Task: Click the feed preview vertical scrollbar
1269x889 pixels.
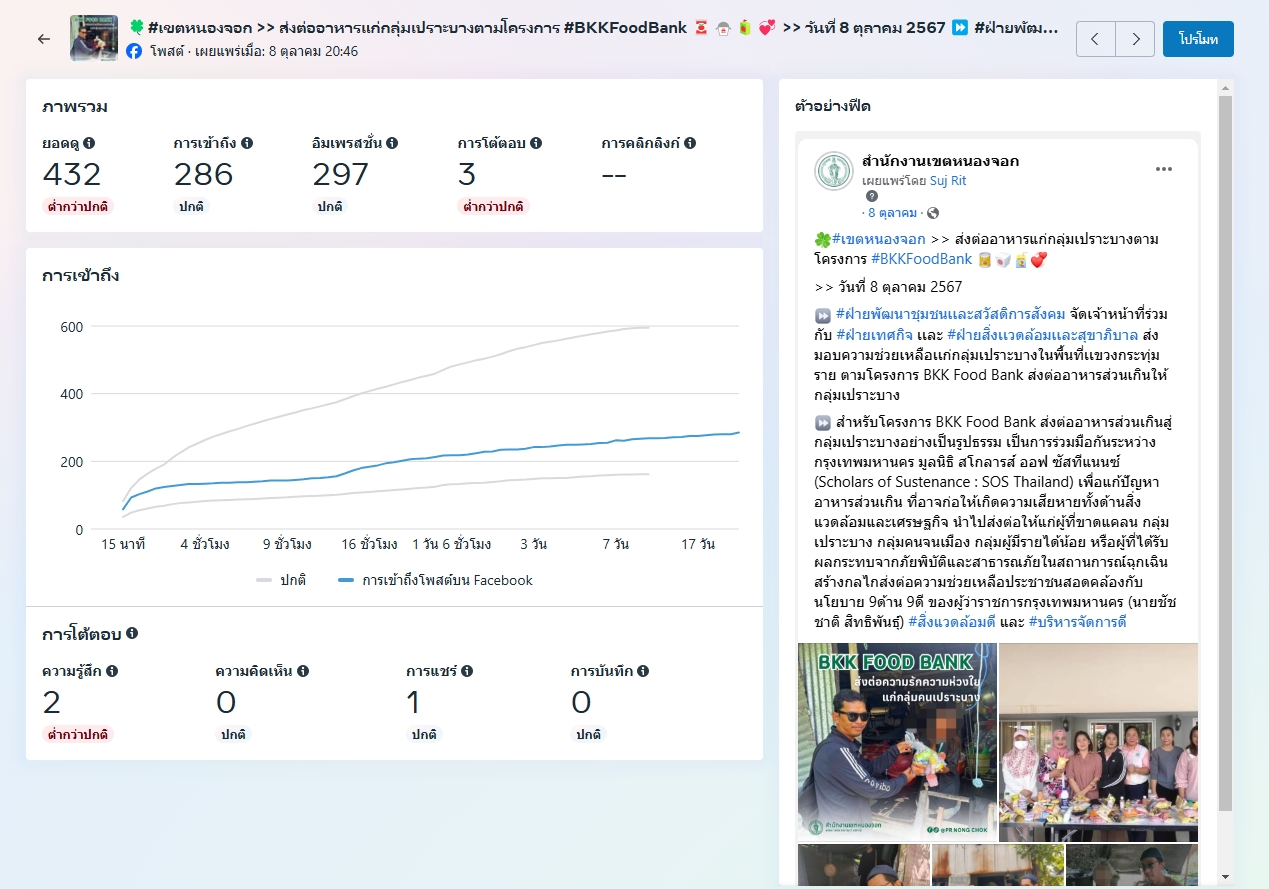Action: coord(1225,450)
